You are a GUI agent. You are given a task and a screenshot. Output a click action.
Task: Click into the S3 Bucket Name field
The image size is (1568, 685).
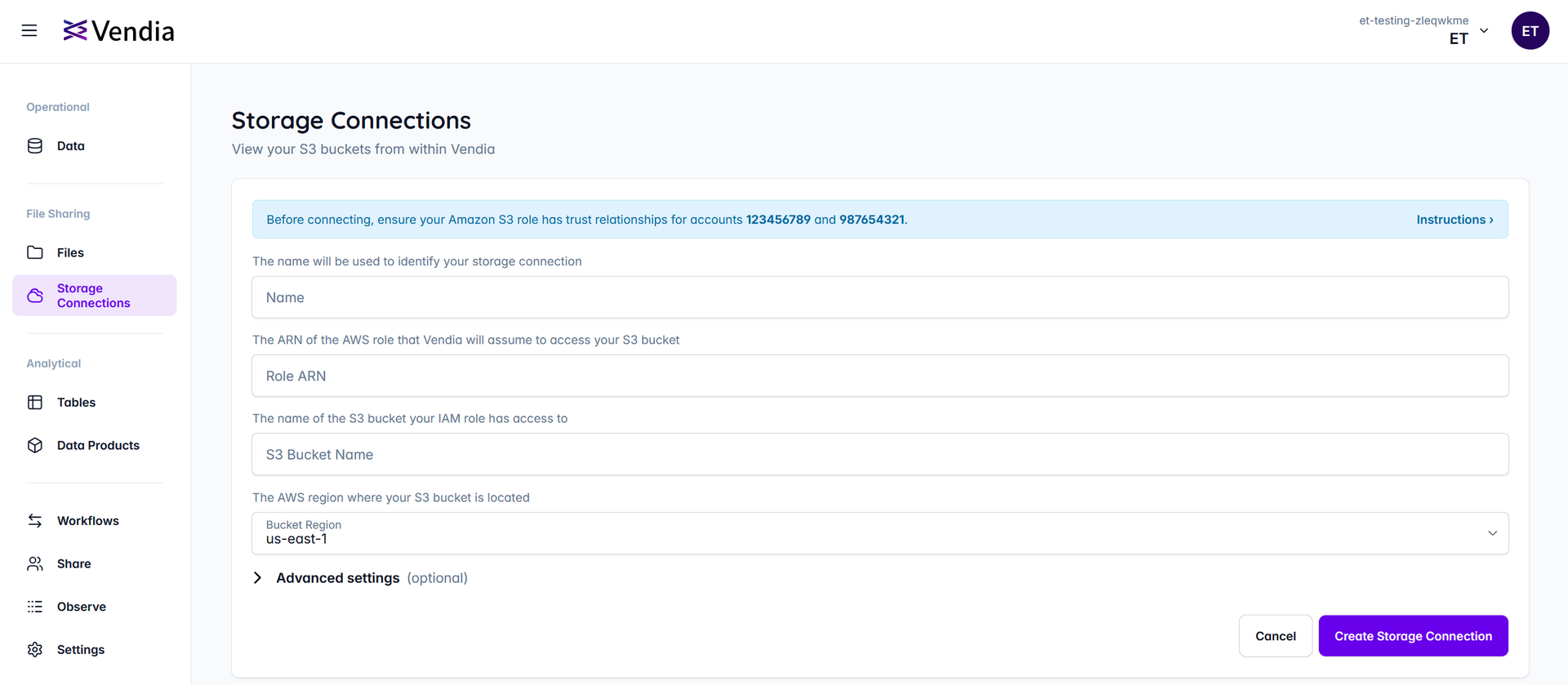(x=880, y=455)
